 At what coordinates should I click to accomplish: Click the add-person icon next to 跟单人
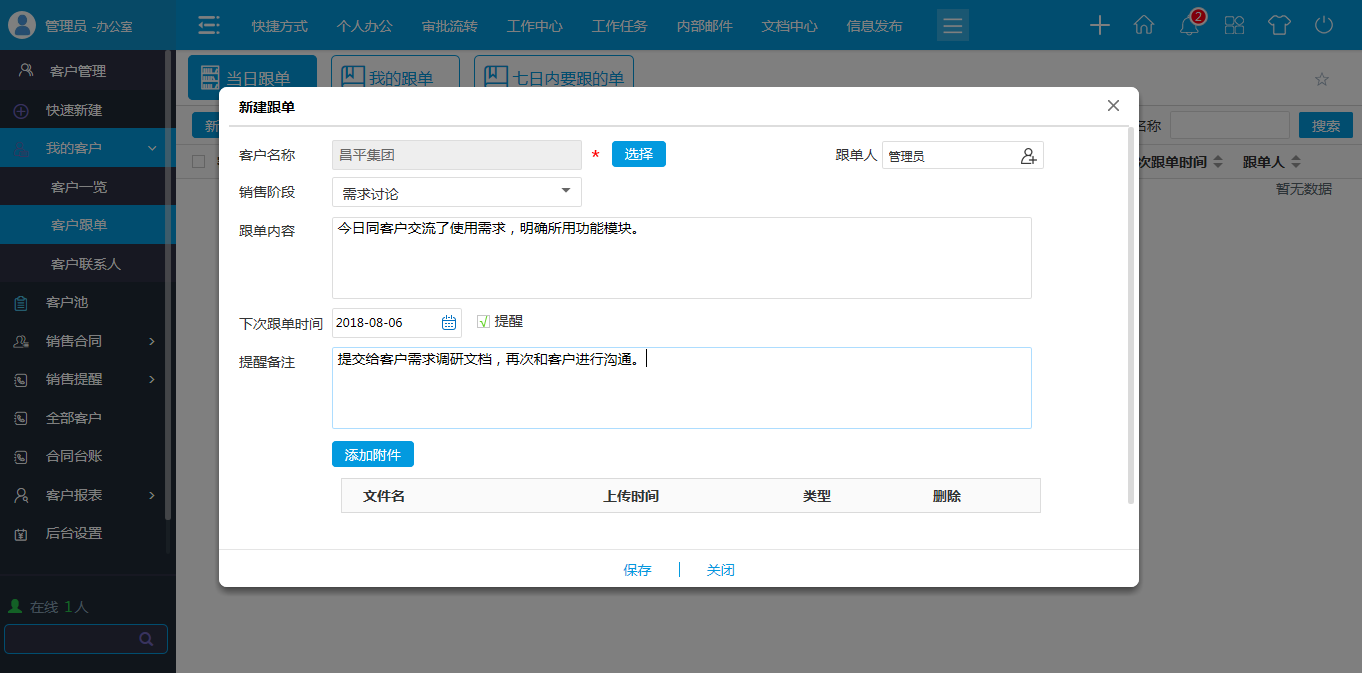[1030, 155]
